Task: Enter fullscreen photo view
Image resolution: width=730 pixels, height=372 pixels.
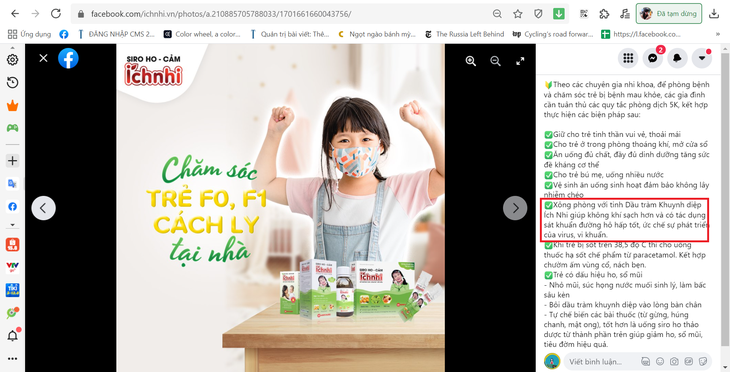Action: tap(520, 61)
